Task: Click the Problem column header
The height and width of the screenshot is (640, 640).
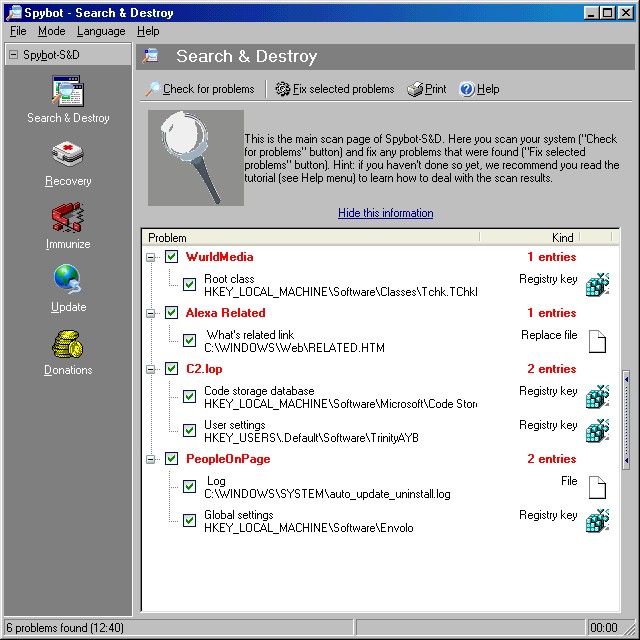Action: [310, 238]
